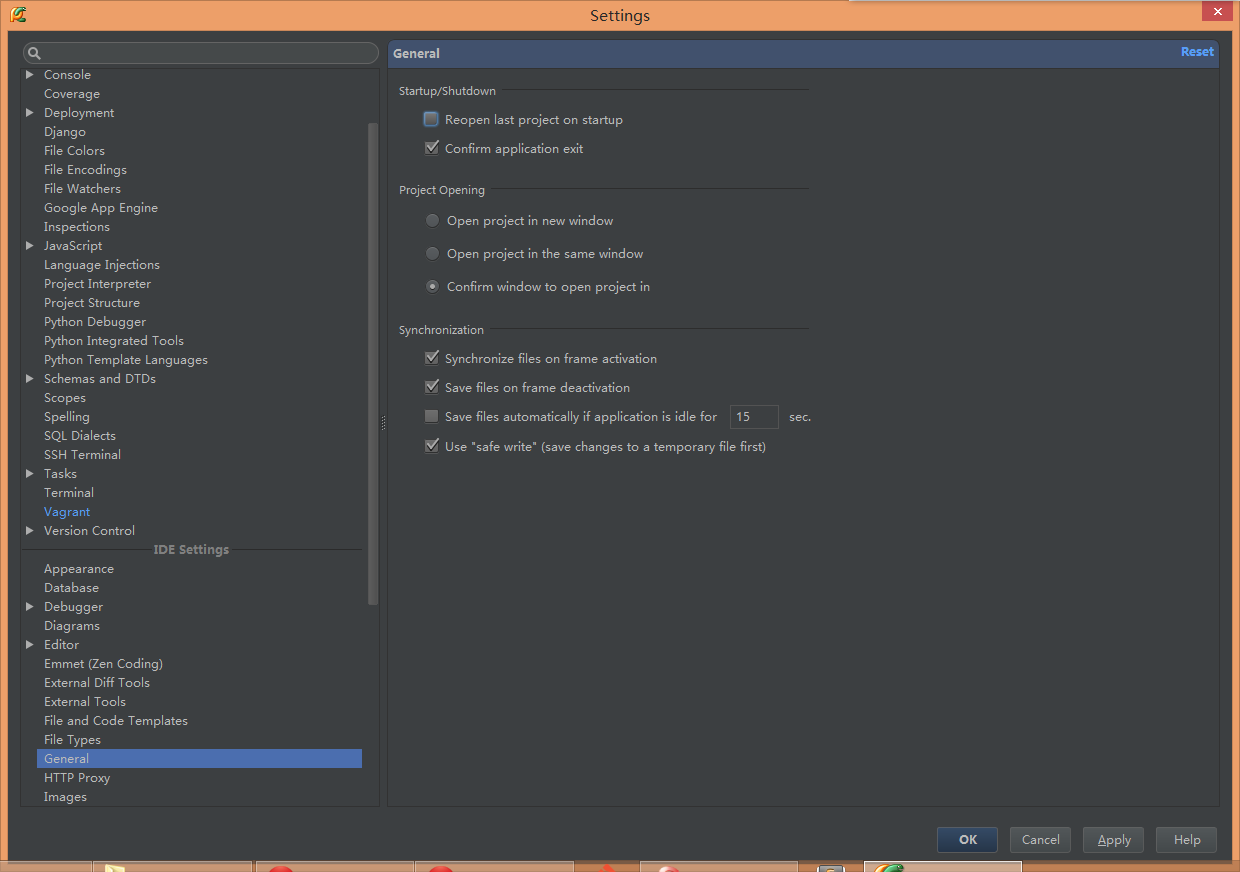The image size is (1240, 872).
Task: Turn off the Use "safe write" checkbox
Action: tap(431, 447)
